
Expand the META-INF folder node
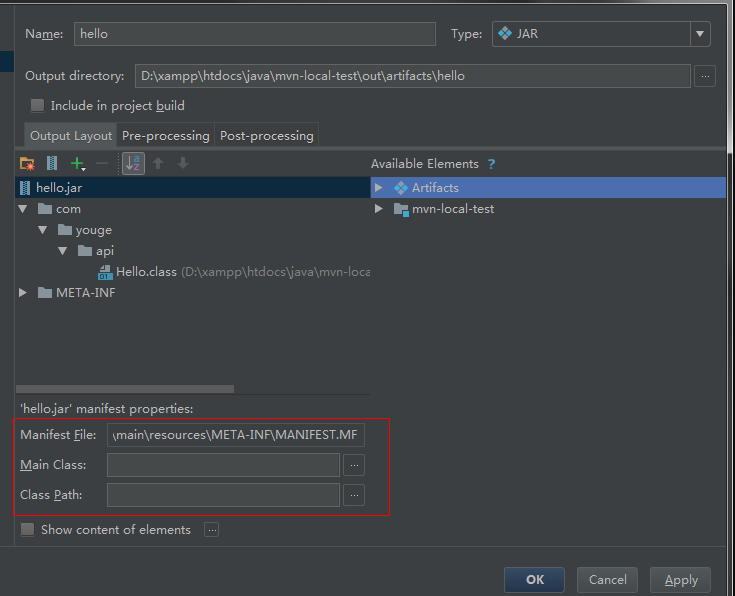pyautogui.click(x=23, y=293)
